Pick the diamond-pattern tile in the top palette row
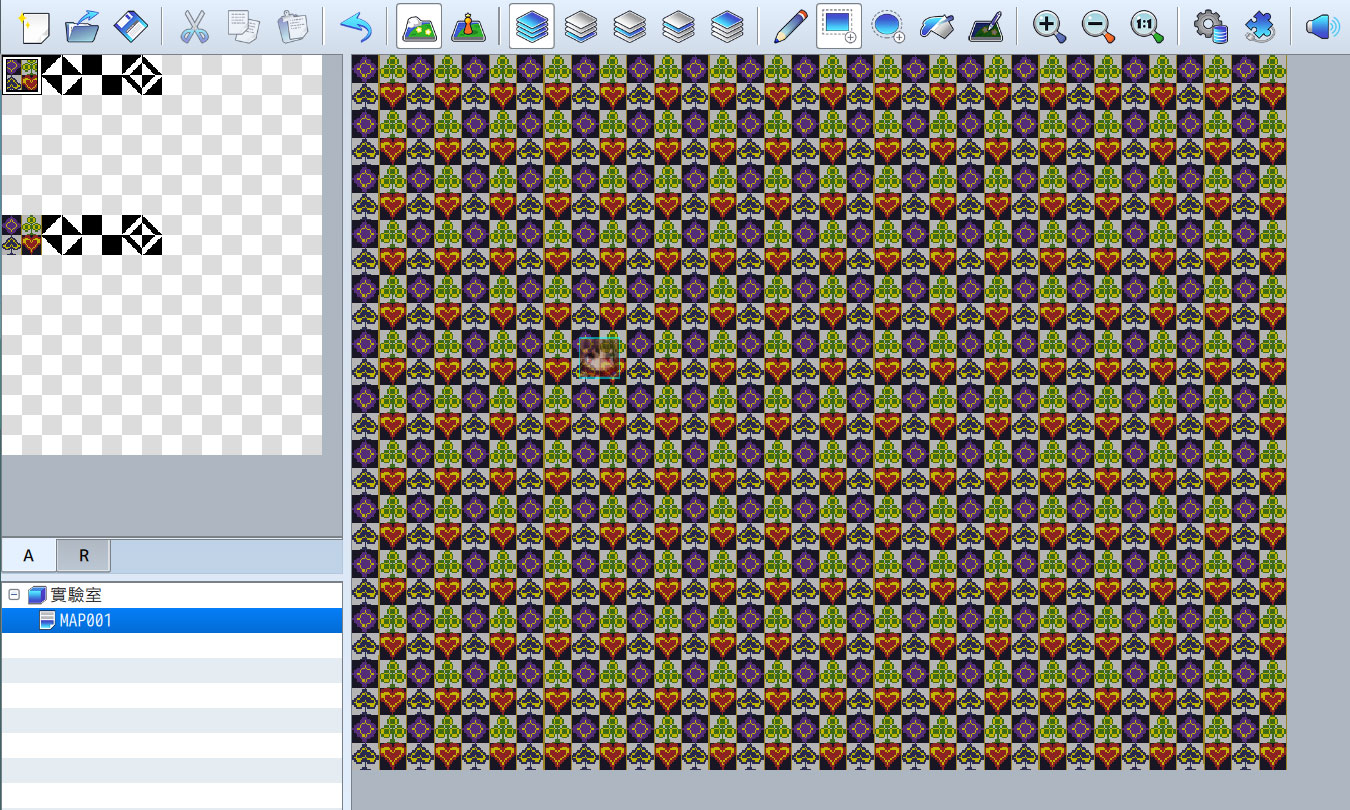This screenshot has height=810, width=1350. [142, 75]
